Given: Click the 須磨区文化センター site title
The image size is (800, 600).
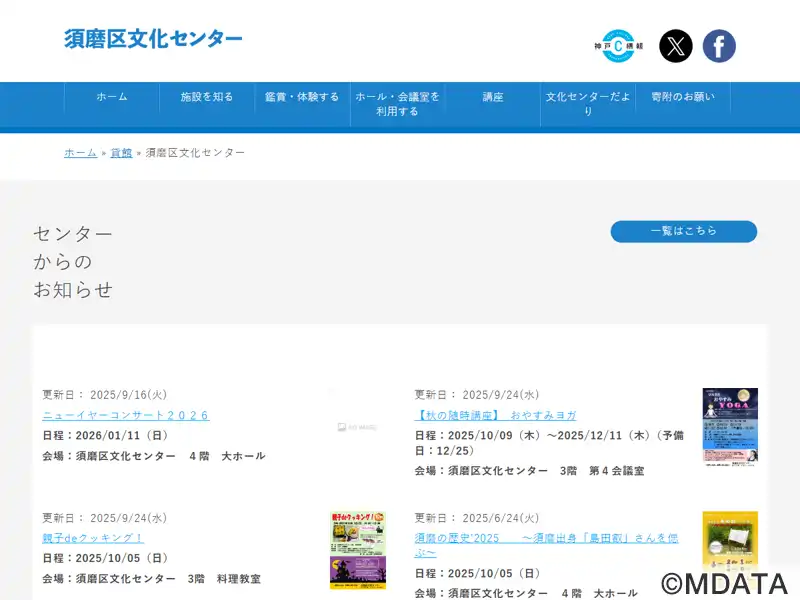Looking at the screenshot, I should [x=153, y=39].
